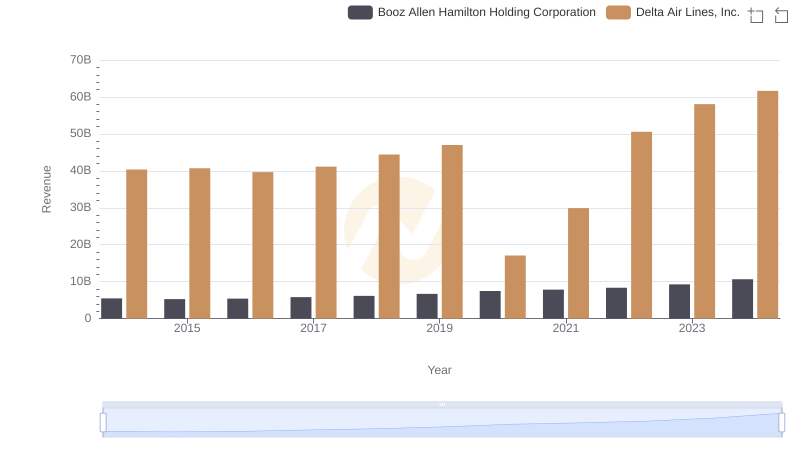Select the Delta bar for 2015

tap(199, 243)
